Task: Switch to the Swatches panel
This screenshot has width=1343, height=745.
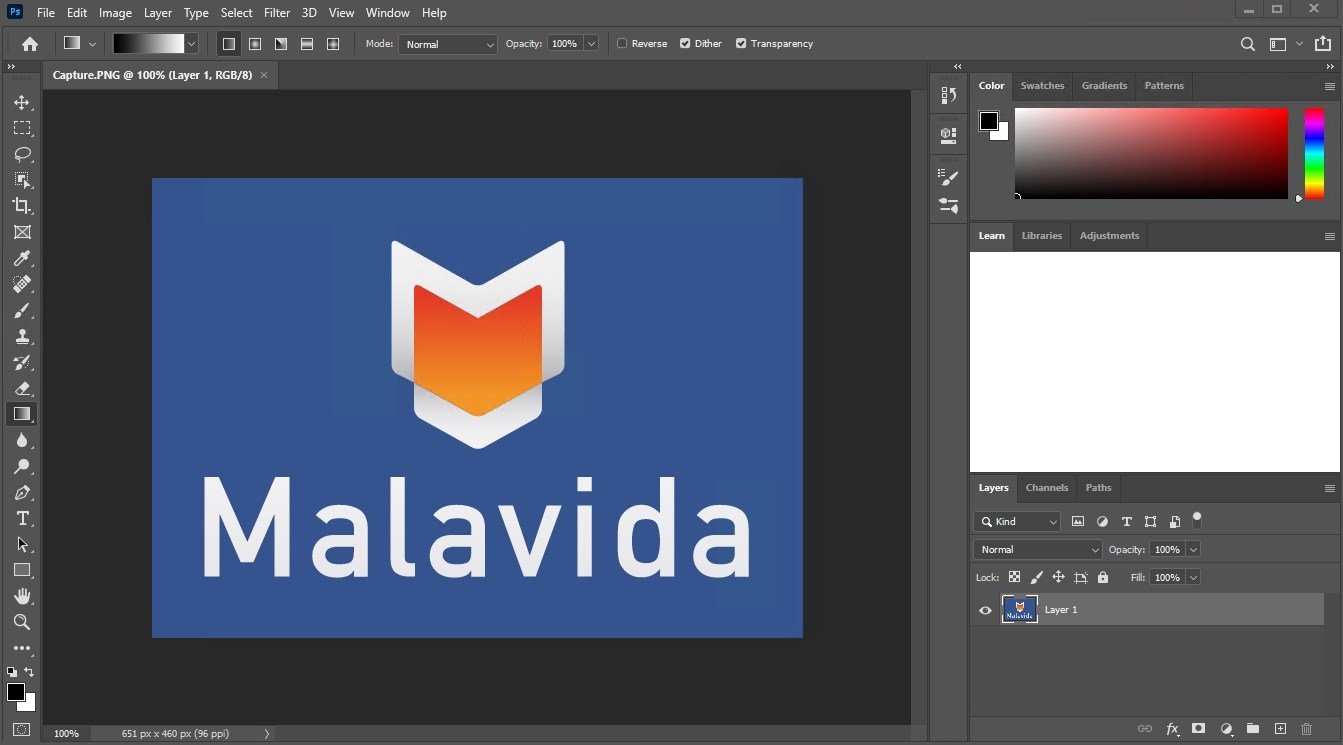Action: coord(1042,86)
